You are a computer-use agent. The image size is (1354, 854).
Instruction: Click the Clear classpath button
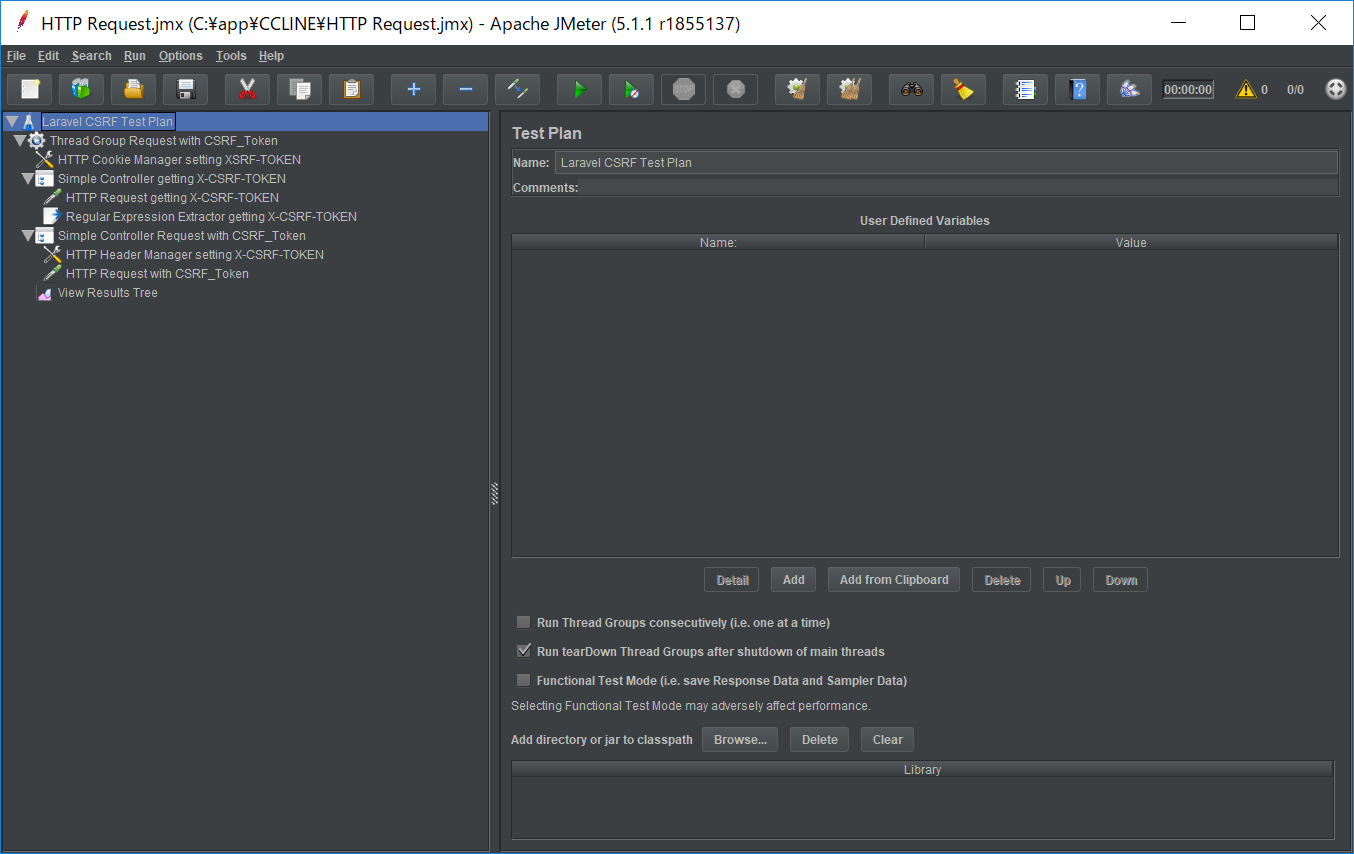[887, 740]
